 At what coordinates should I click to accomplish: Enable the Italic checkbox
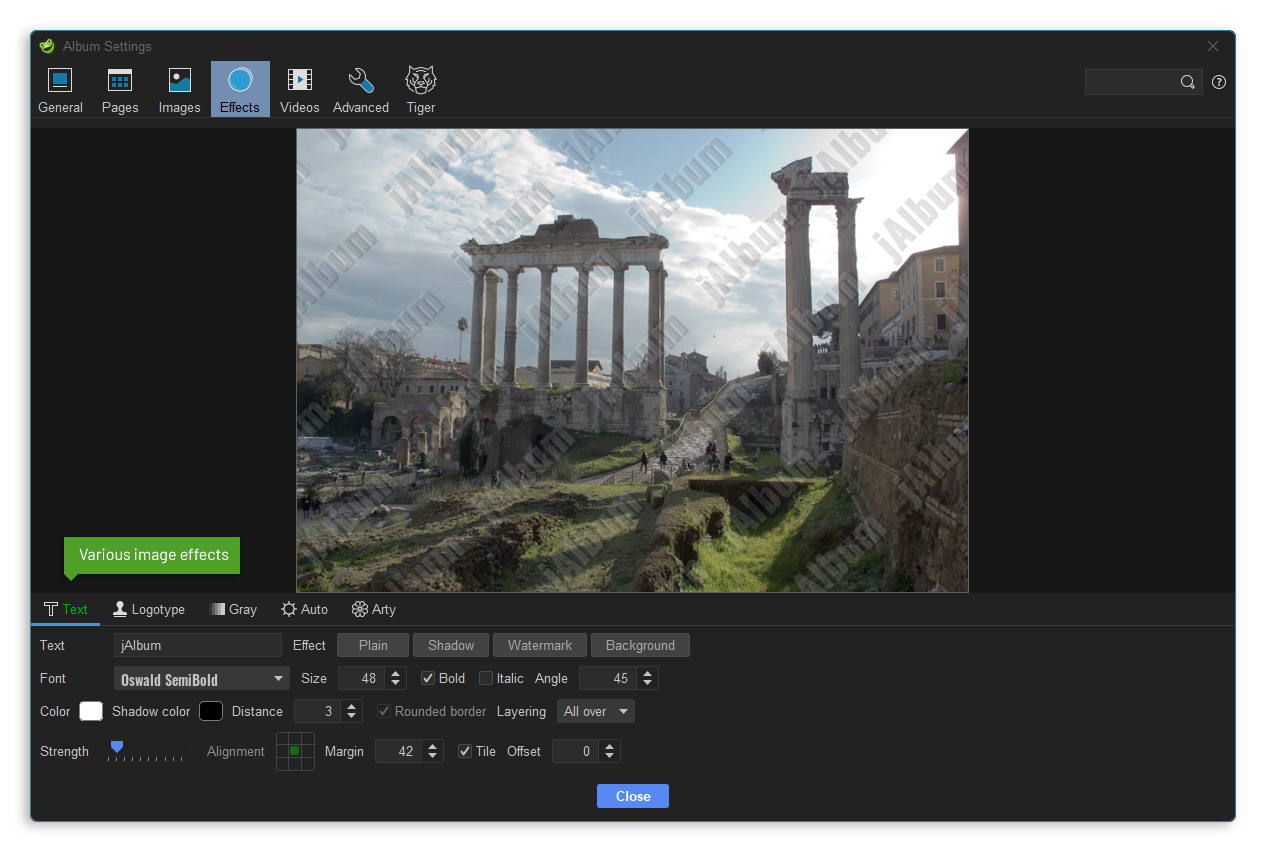tap(486, 679)
